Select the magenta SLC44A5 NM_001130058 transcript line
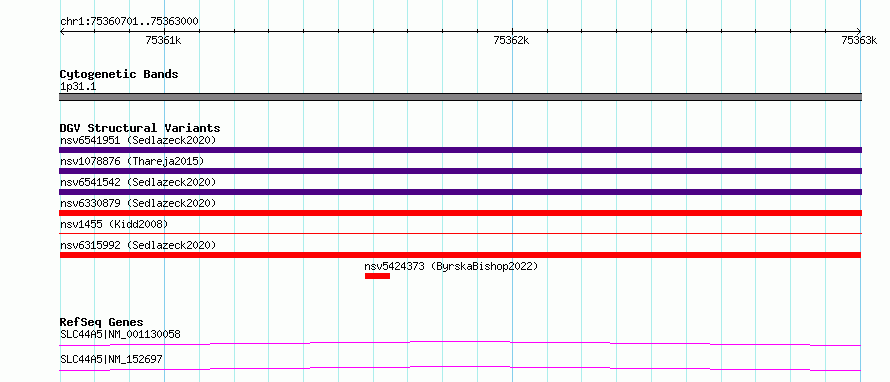The width and height of the screenshot is (890, 382). [460, 343]
